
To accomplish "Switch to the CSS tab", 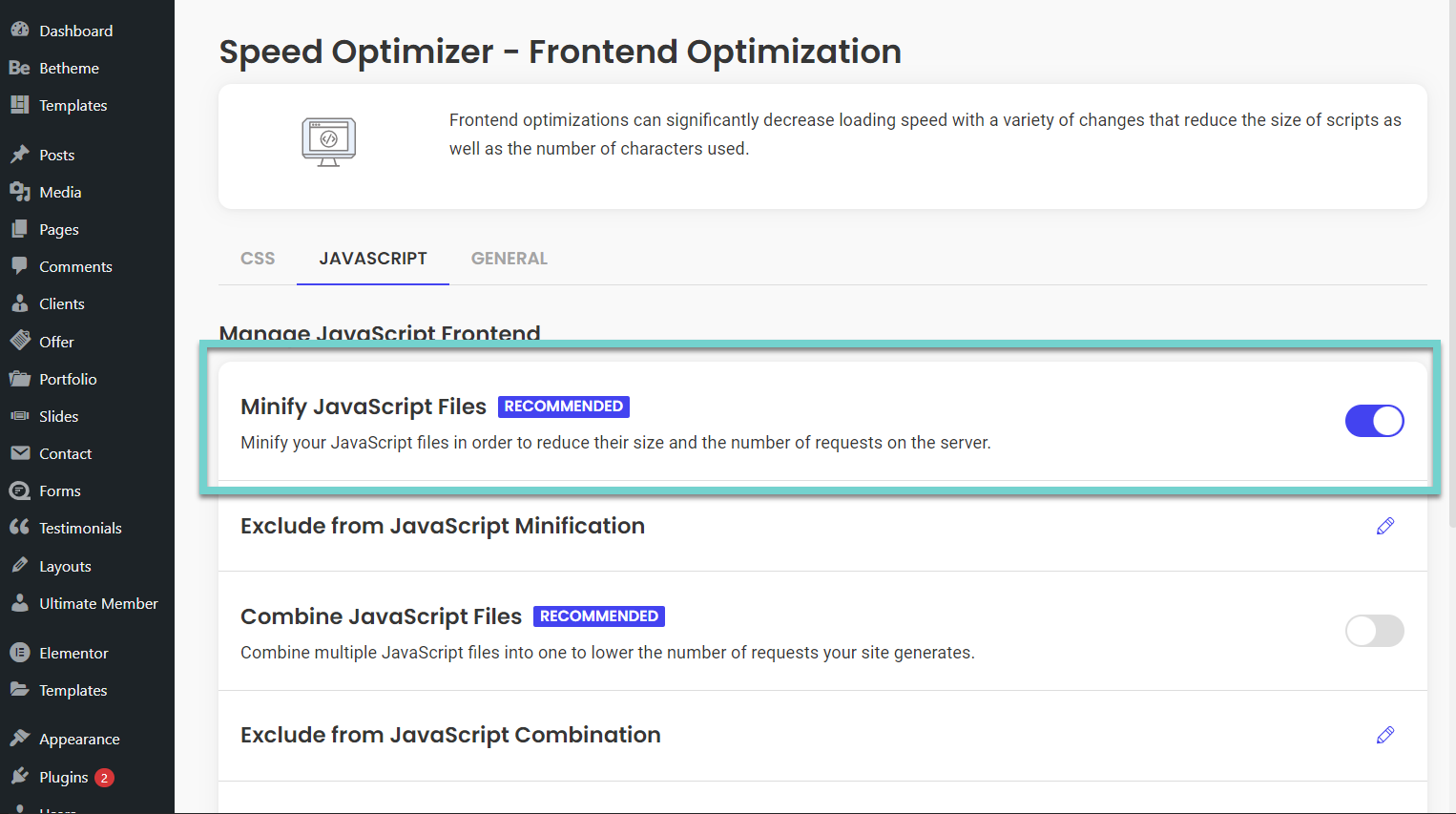I will click(258, 259).
